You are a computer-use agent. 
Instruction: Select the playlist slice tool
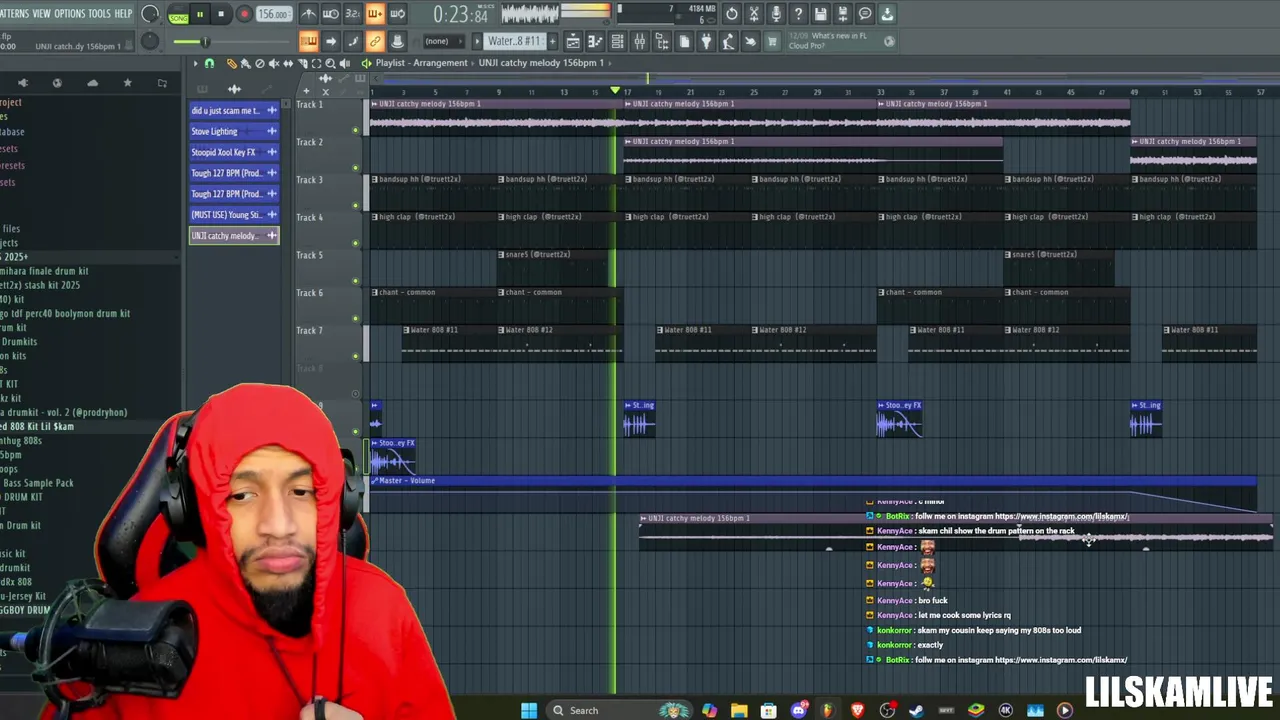tap(302, 63)
